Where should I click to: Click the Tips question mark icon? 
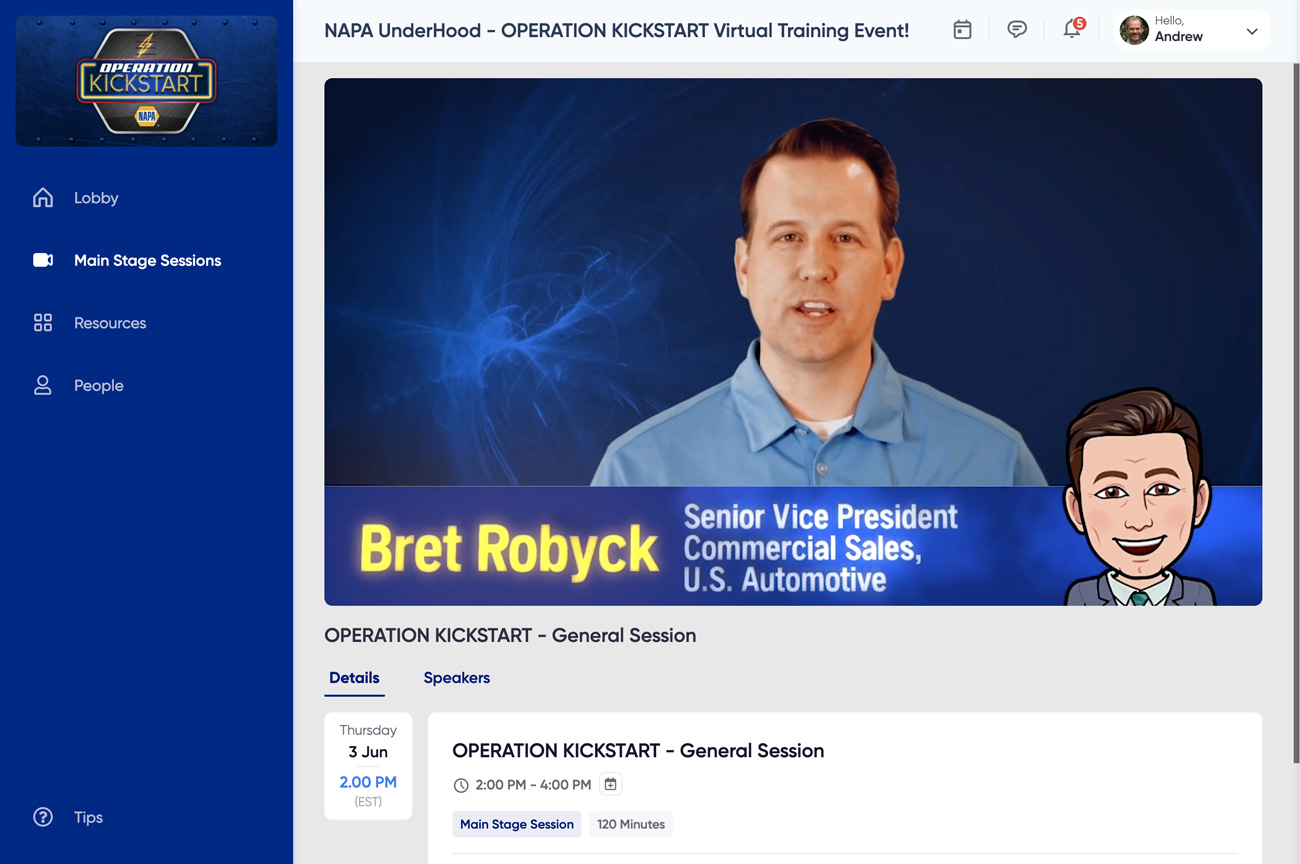(43, 817)
